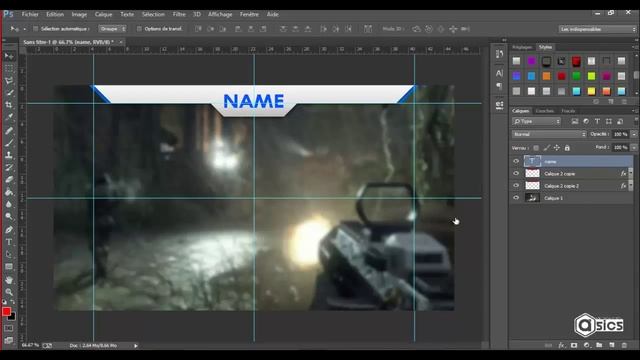640x360 pixels.
Task: Select the Pen tool
Action: pyautogui.click(x=9, y=230)
